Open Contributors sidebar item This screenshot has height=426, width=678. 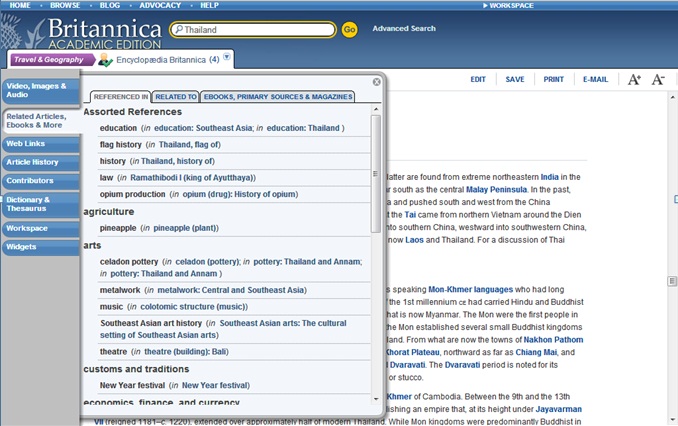tap(41, 181)
